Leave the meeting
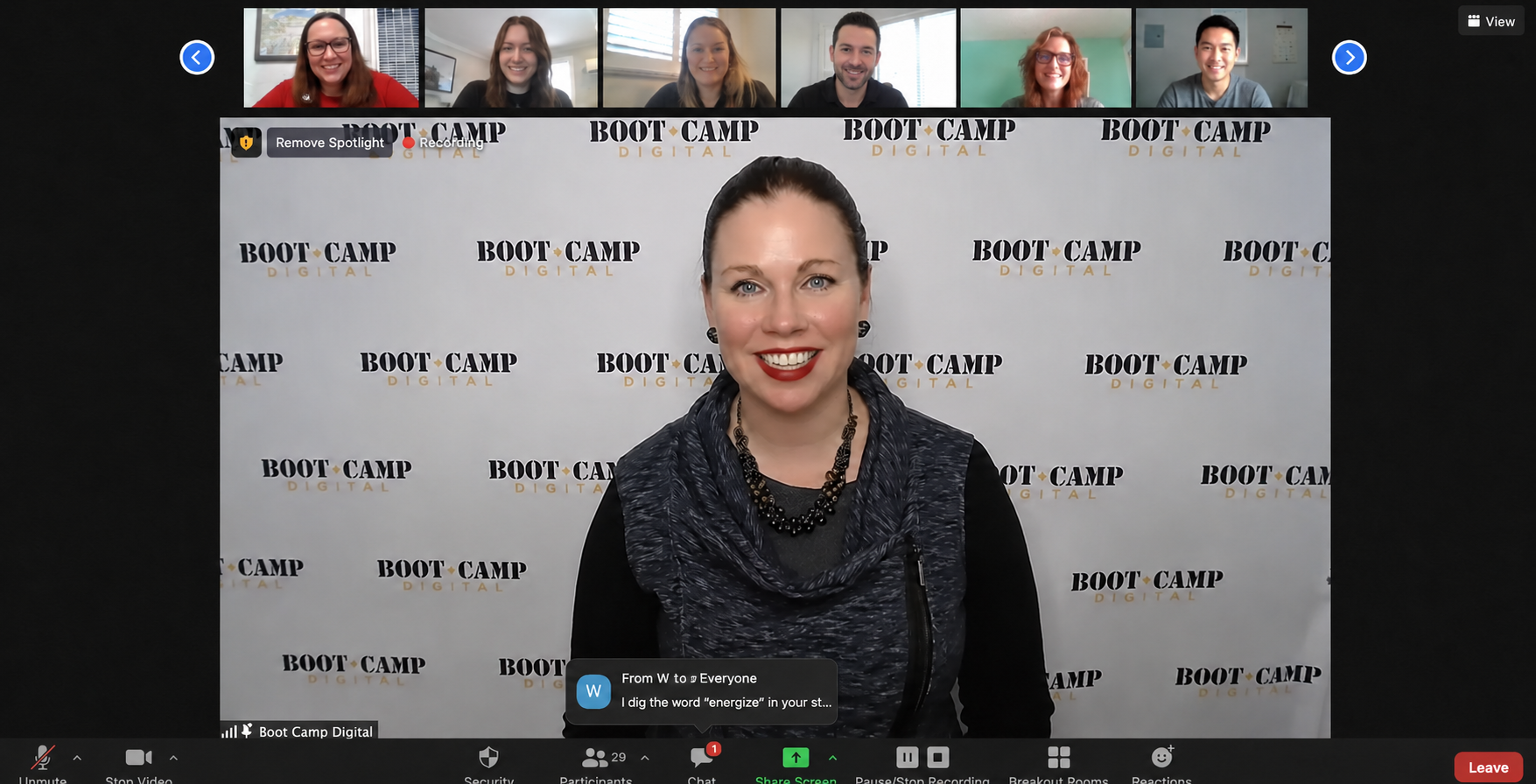 tap(1488, 767)
